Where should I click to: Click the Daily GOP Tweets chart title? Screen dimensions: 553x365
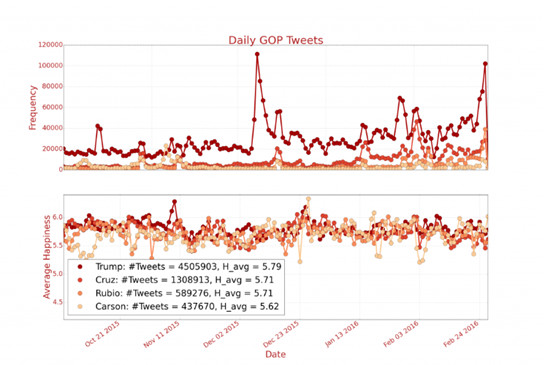pyautogui.click(x=276, y=40)
